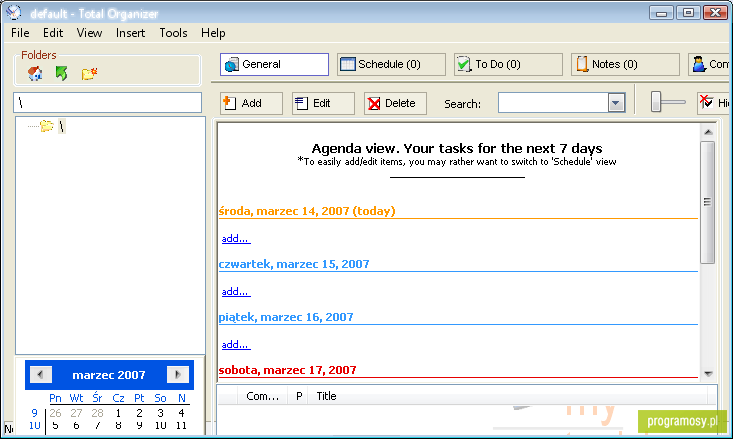This screenshot has height=439, width=733.
Task: Open the Help menu
Action: click(213, 33)
